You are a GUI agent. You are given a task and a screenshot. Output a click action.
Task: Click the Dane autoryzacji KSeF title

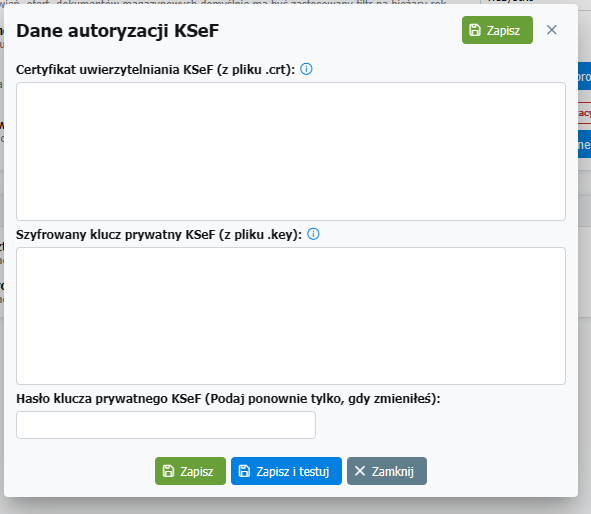tap(117, 31)
